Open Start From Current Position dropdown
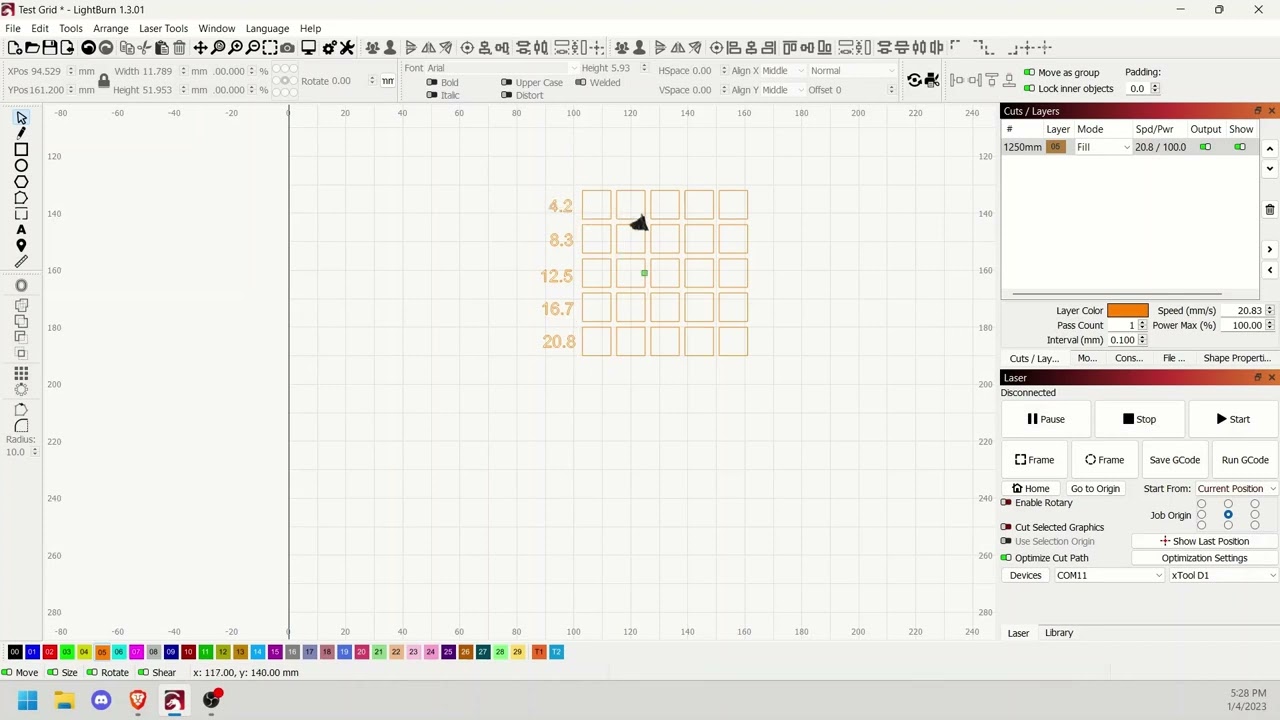The image size is (1280, 720). [x=1236, y=489]
